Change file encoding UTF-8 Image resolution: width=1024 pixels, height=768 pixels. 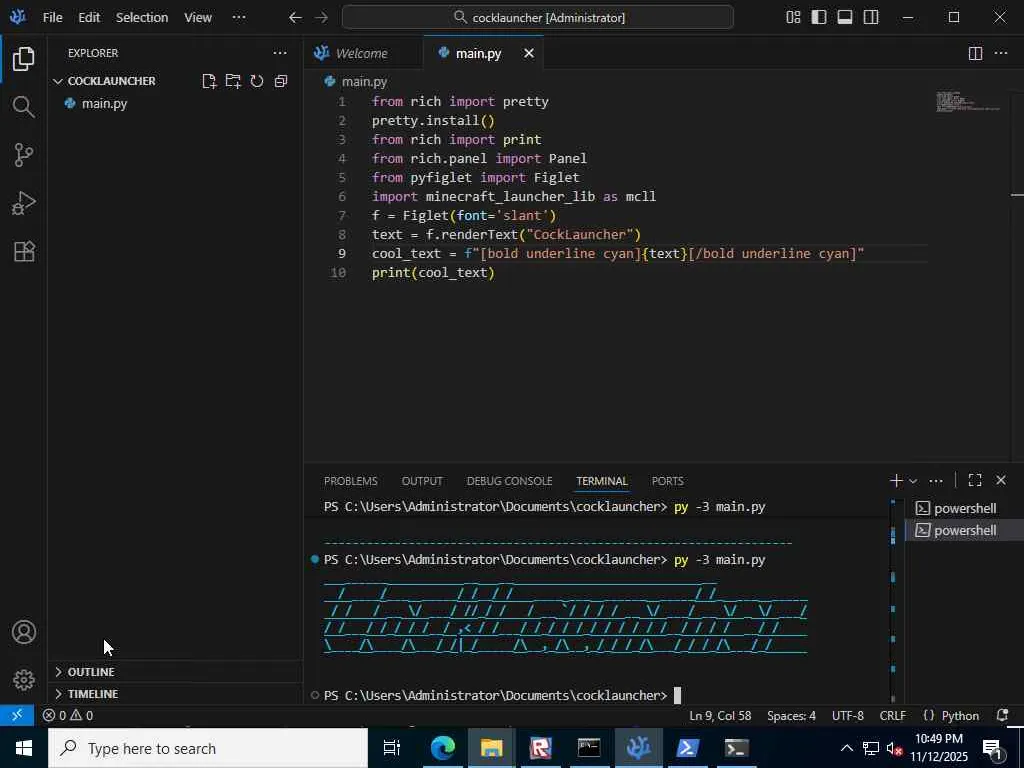(847, 716)
